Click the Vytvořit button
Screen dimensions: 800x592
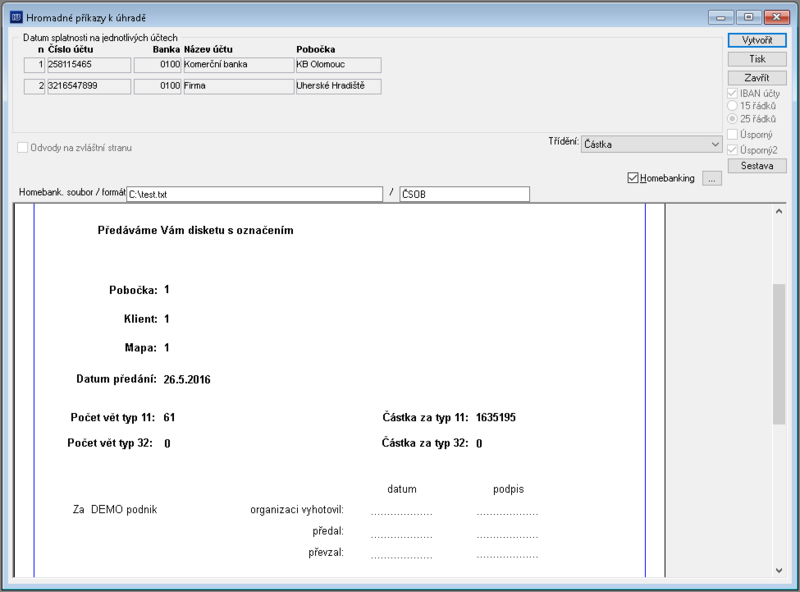coord(757,40)
